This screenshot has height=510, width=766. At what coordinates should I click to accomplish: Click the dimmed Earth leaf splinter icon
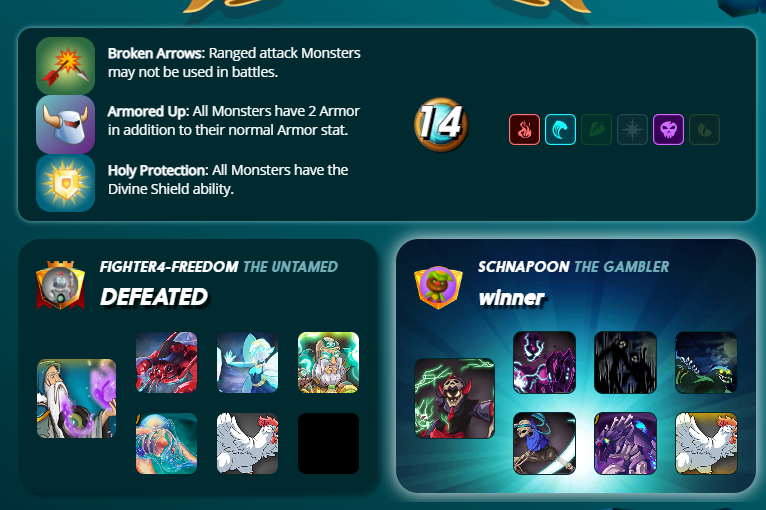click(x=596, y=129)
